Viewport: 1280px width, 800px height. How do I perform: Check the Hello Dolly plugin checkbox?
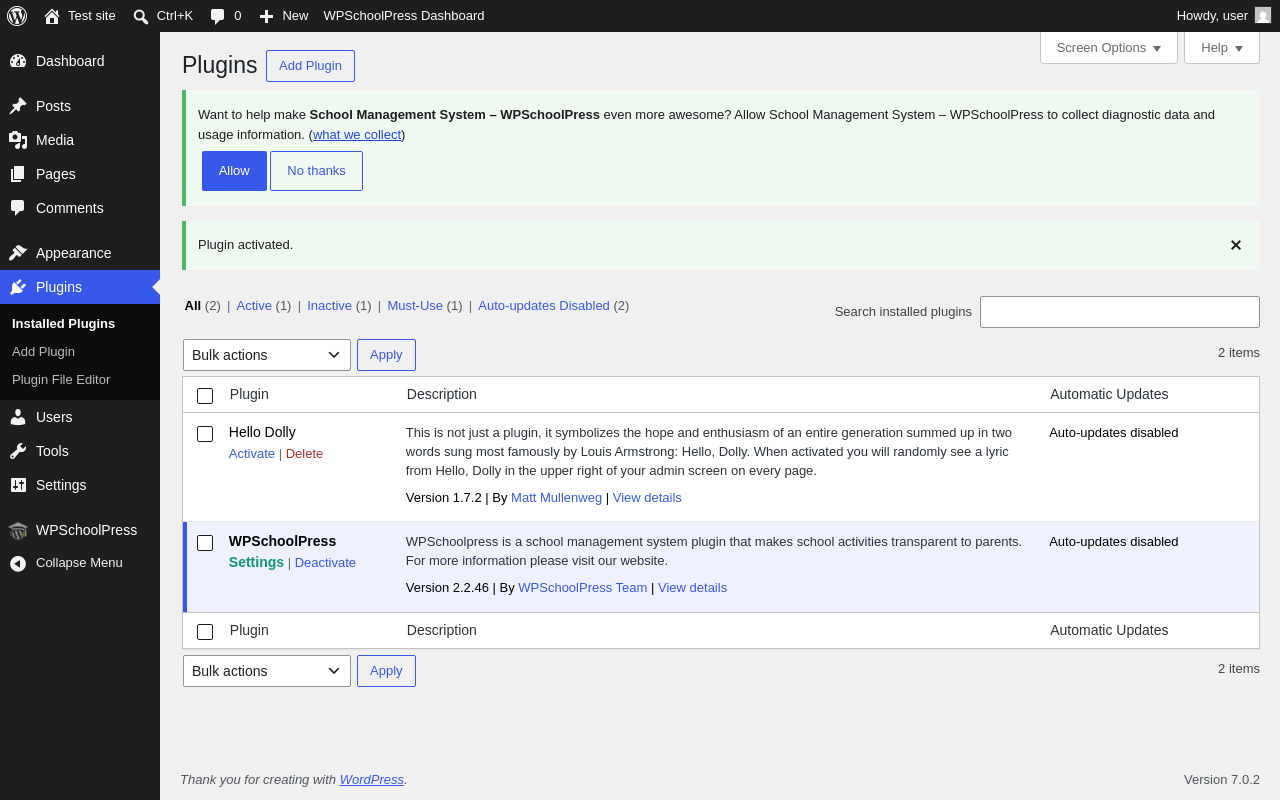205,434
